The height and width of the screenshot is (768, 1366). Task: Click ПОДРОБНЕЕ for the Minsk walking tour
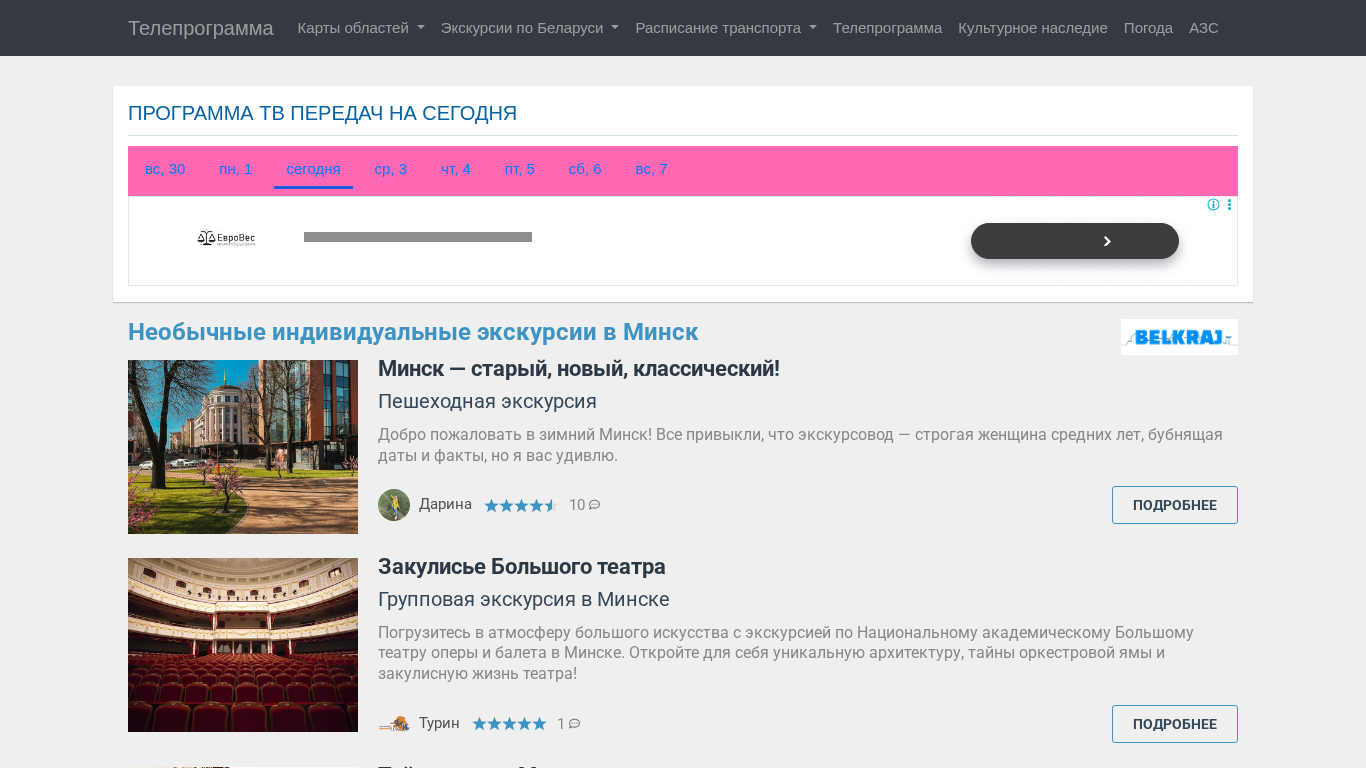coord(1174,505)
